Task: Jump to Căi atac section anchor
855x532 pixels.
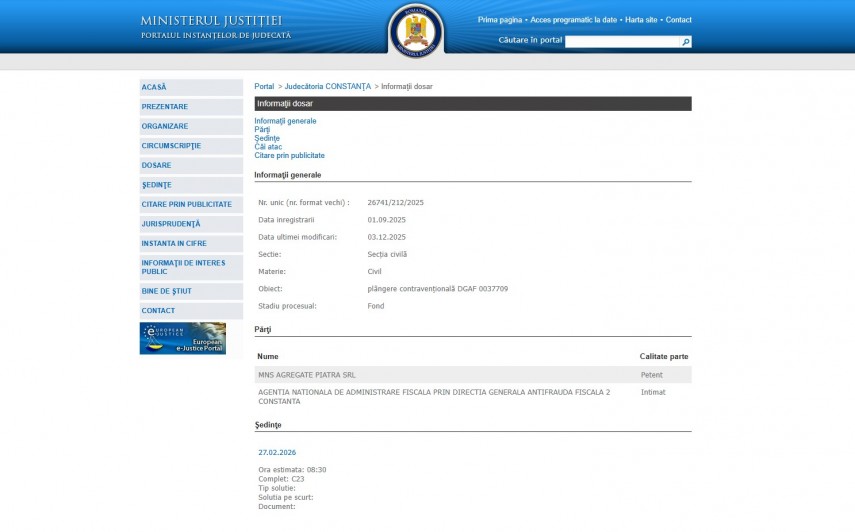Action: pos(268,147)
